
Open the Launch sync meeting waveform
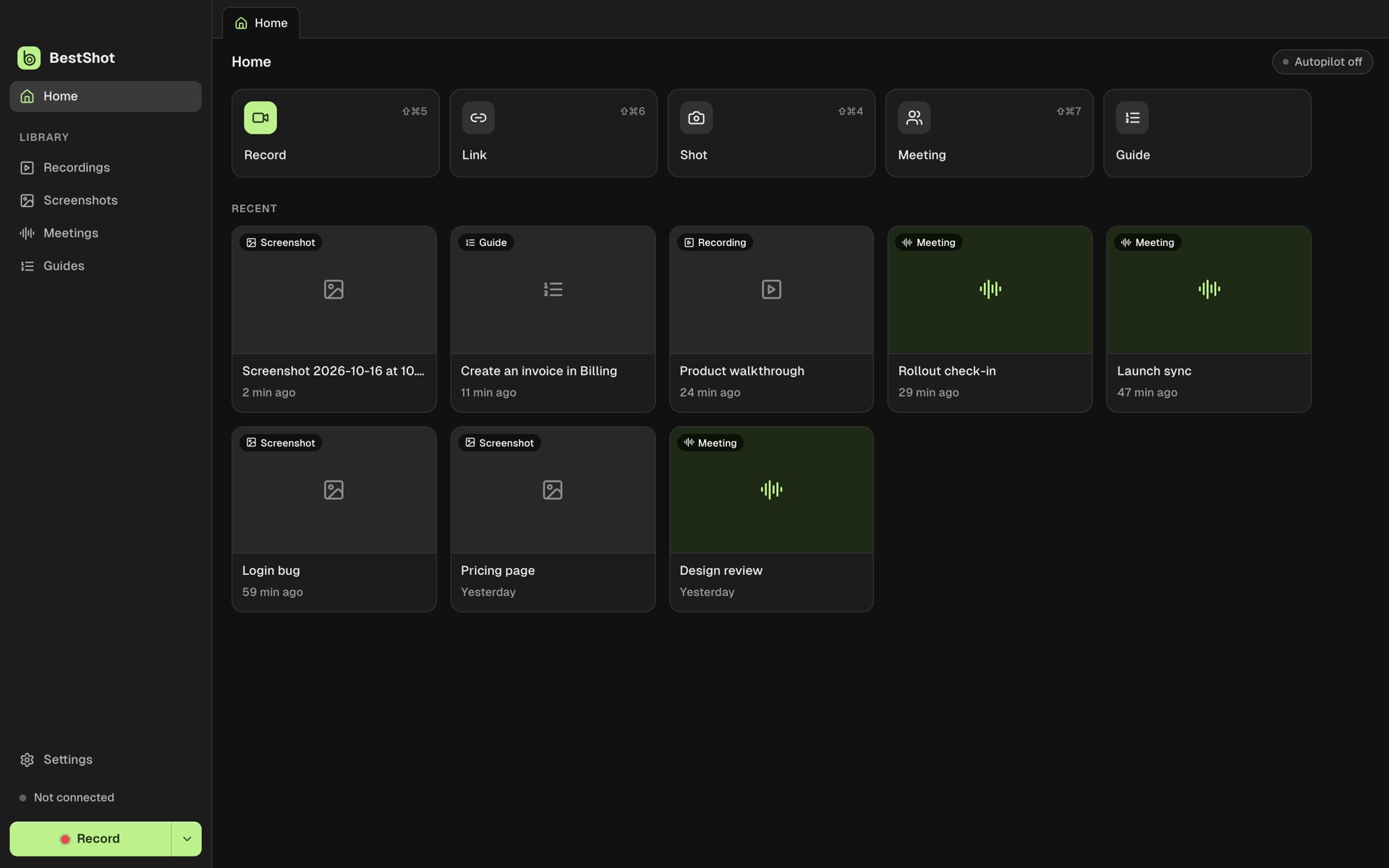click(x=1209, y=289)
